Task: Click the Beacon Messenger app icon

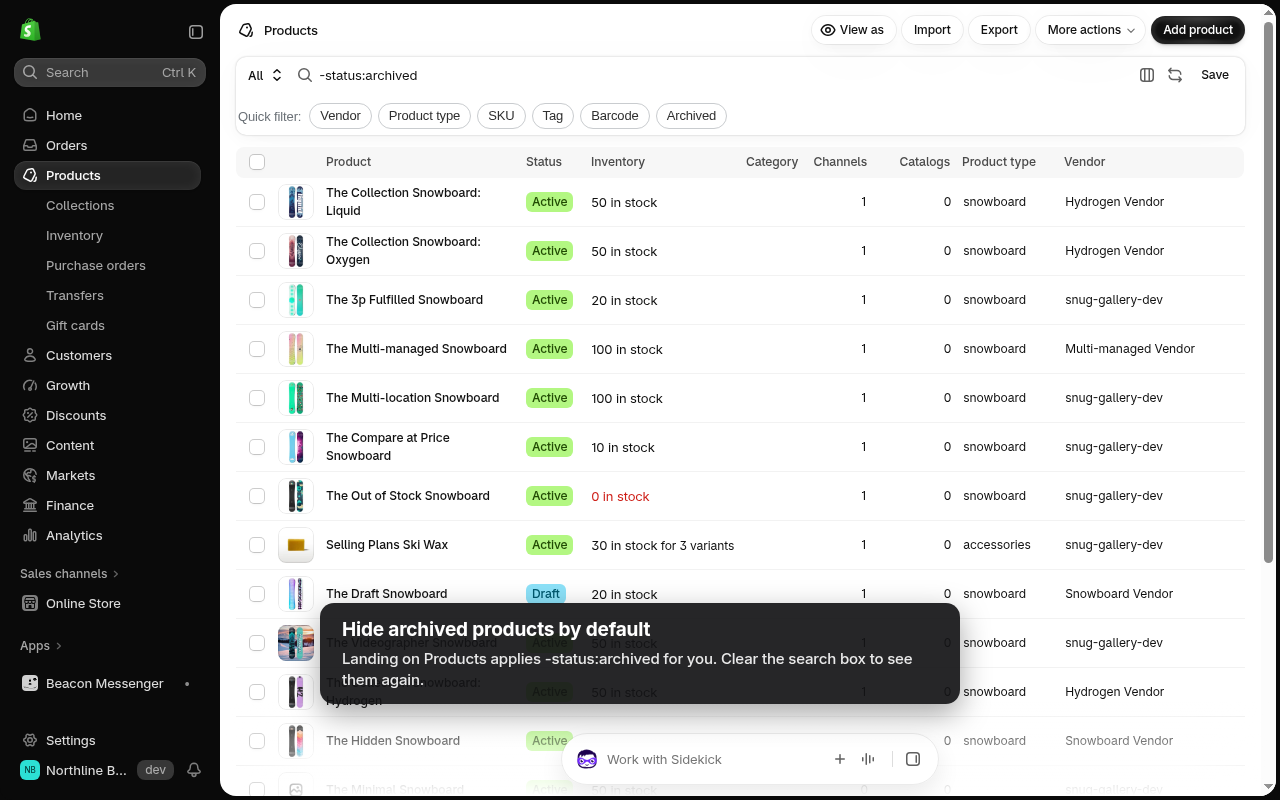Action: (x=30, y=683)
